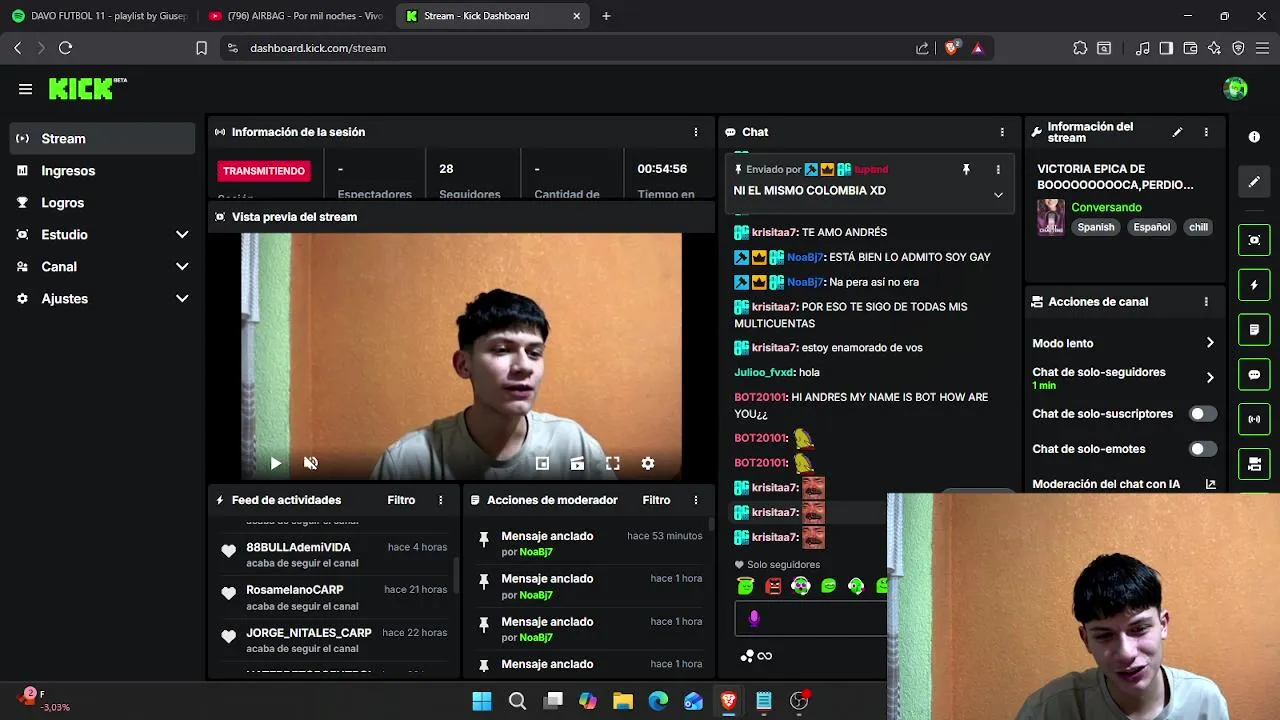Enter fullscreen on the stream preview
The image size is (1280, 720).
point(613,463)
